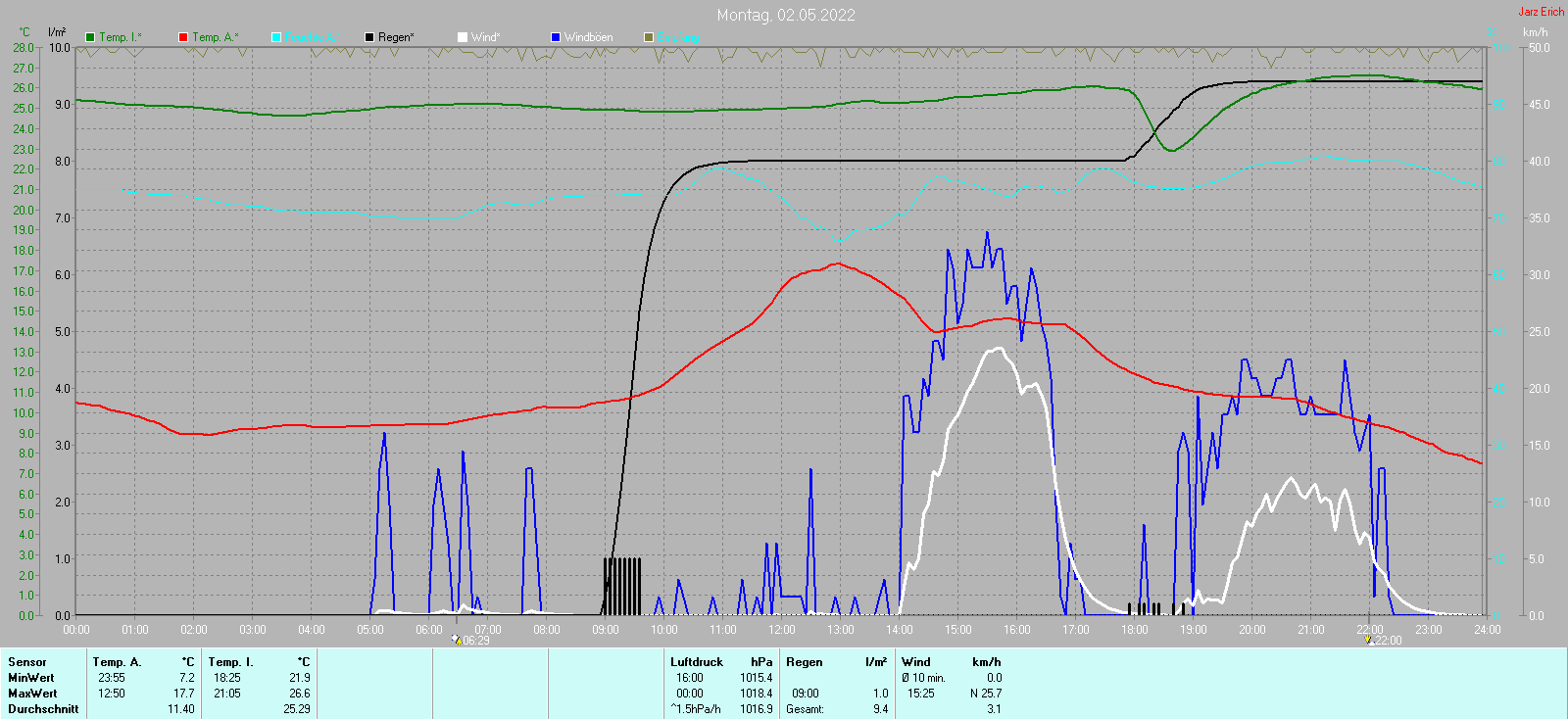This screenshot has height=719, width=1568.
Task: Click the blue Windböen legend square
Action: click(556, 37)
